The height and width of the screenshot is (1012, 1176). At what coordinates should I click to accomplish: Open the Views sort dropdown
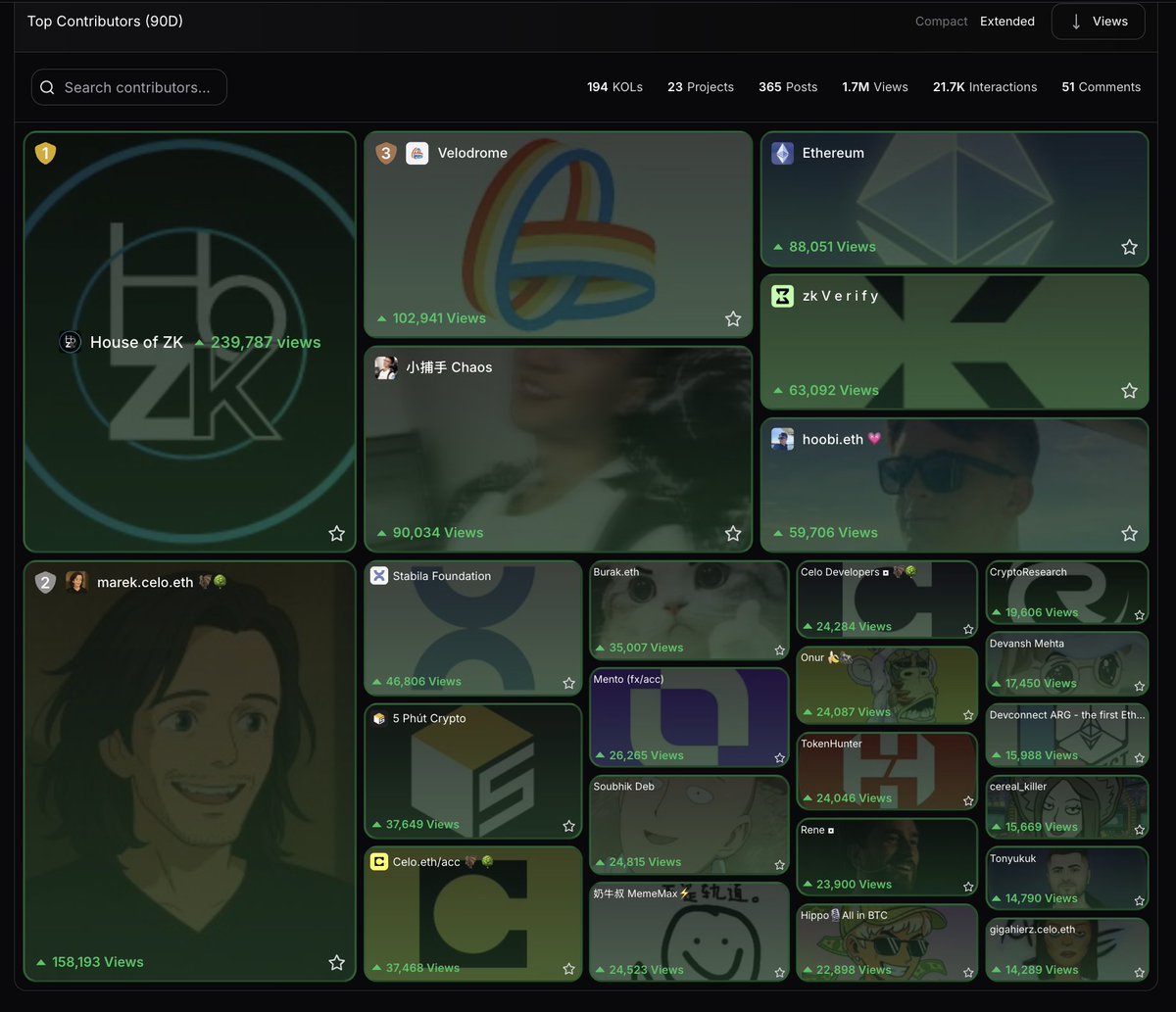click(1099, 22)
